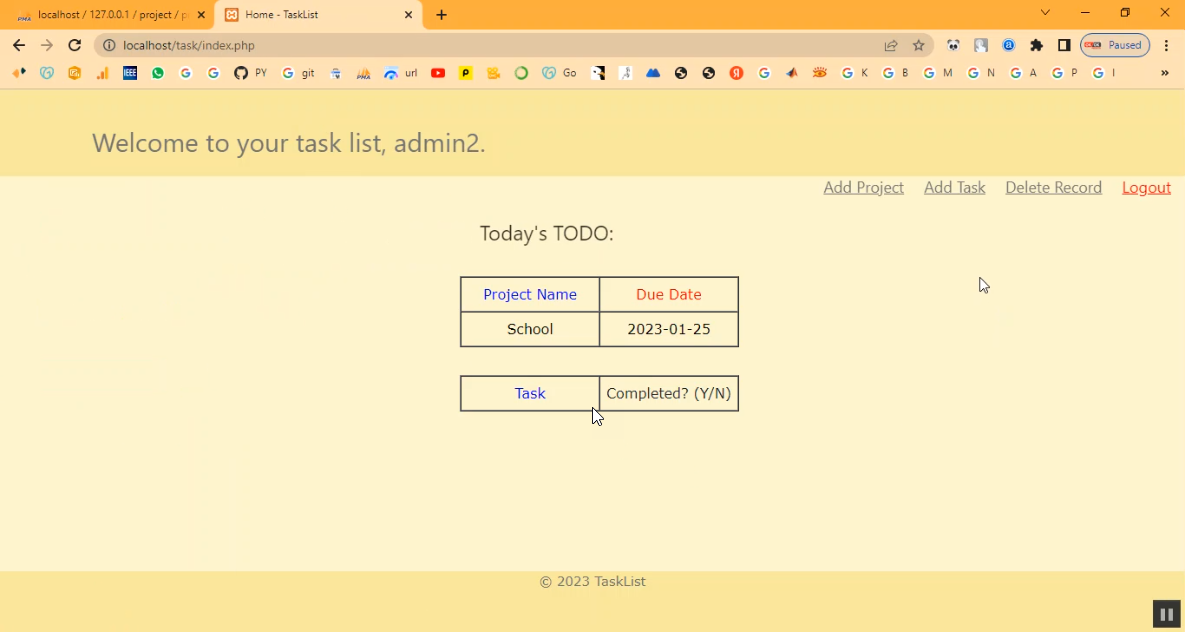Open the Google B bookmark
1185x632 pixels.
[x=896, y=73]
